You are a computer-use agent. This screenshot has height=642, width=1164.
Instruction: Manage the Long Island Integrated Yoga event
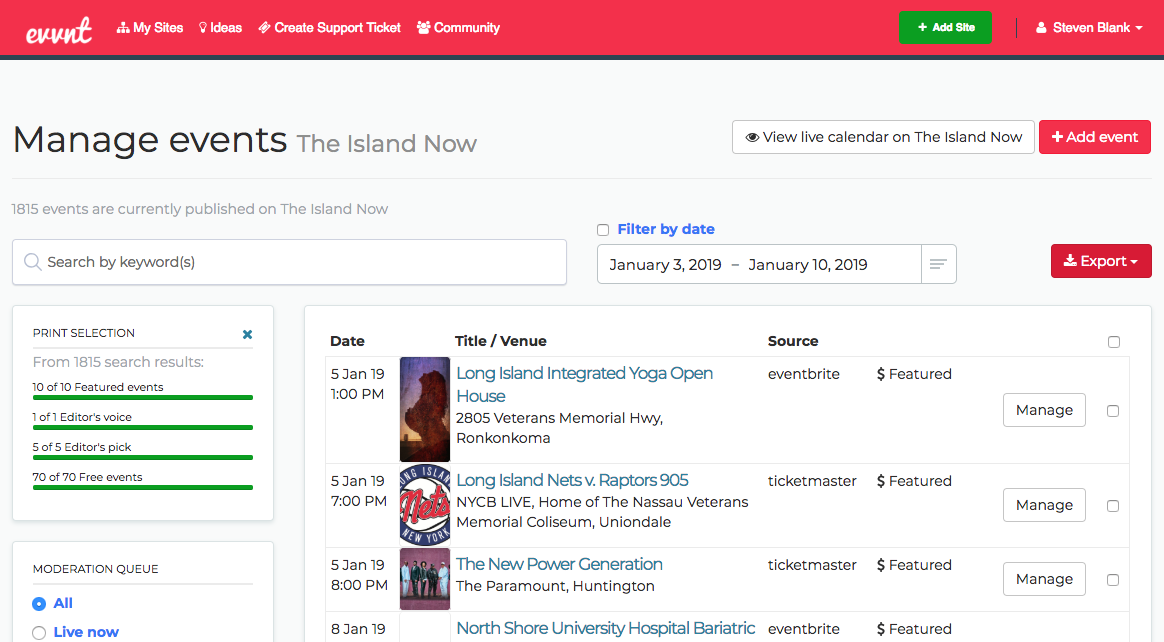pos(1044,410)
